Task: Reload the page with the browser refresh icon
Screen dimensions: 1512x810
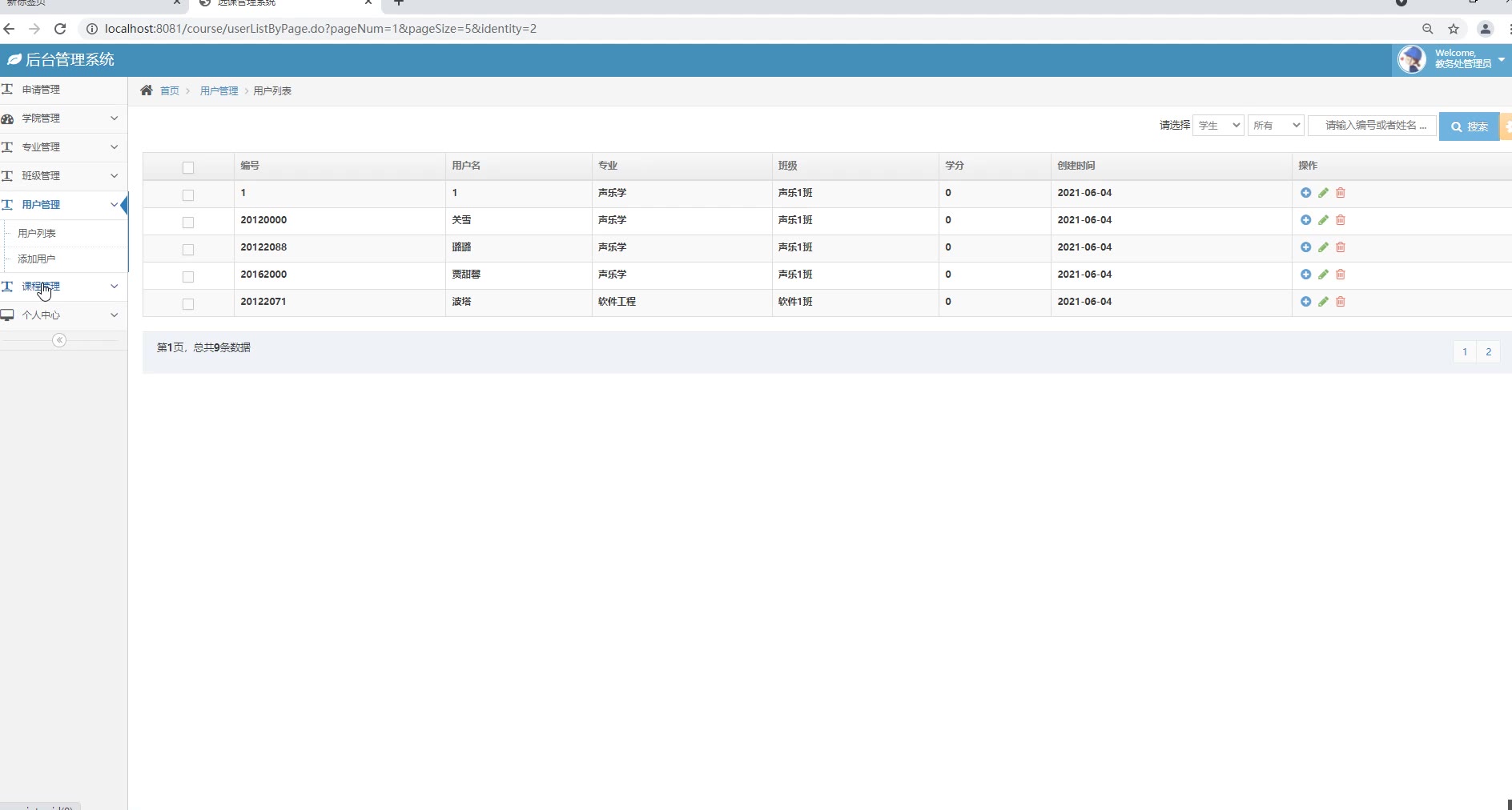Action: 60,29
